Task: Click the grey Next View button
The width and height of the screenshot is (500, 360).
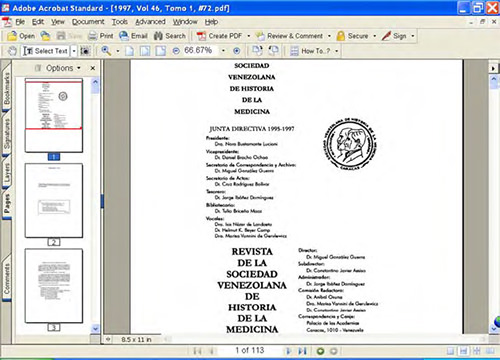Action: point(334,351)
